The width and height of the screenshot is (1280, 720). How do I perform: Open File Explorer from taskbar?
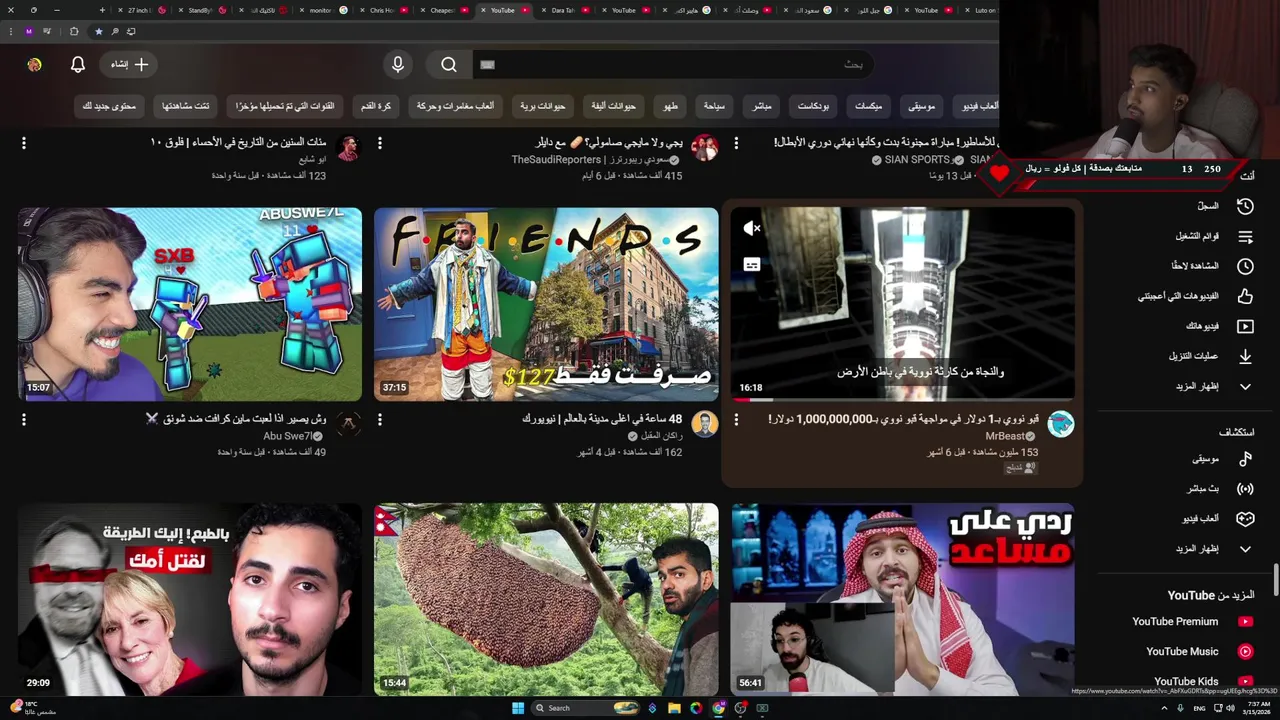[674, 708]
